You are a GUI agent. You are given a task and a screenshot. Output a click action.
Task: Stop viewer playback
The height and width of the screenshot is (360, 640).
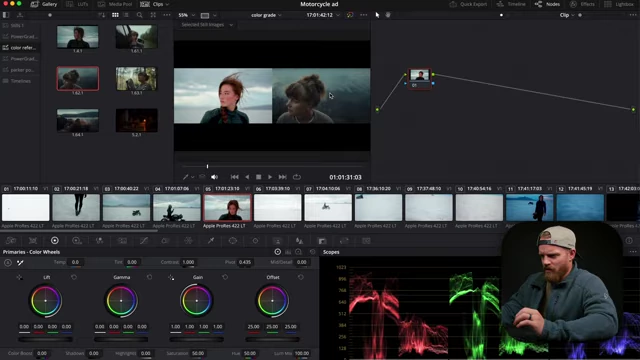click(258, 177)
